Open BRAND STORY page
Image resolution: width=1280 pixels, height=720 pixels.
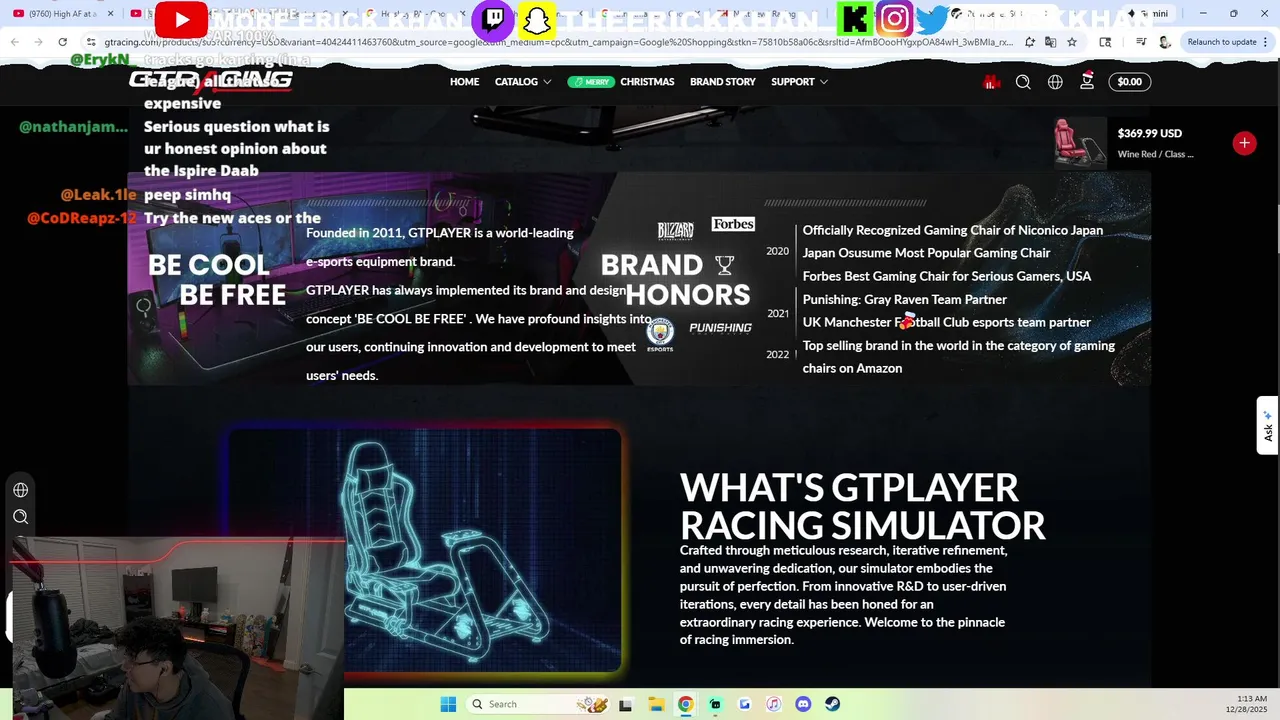coord(723,82)
